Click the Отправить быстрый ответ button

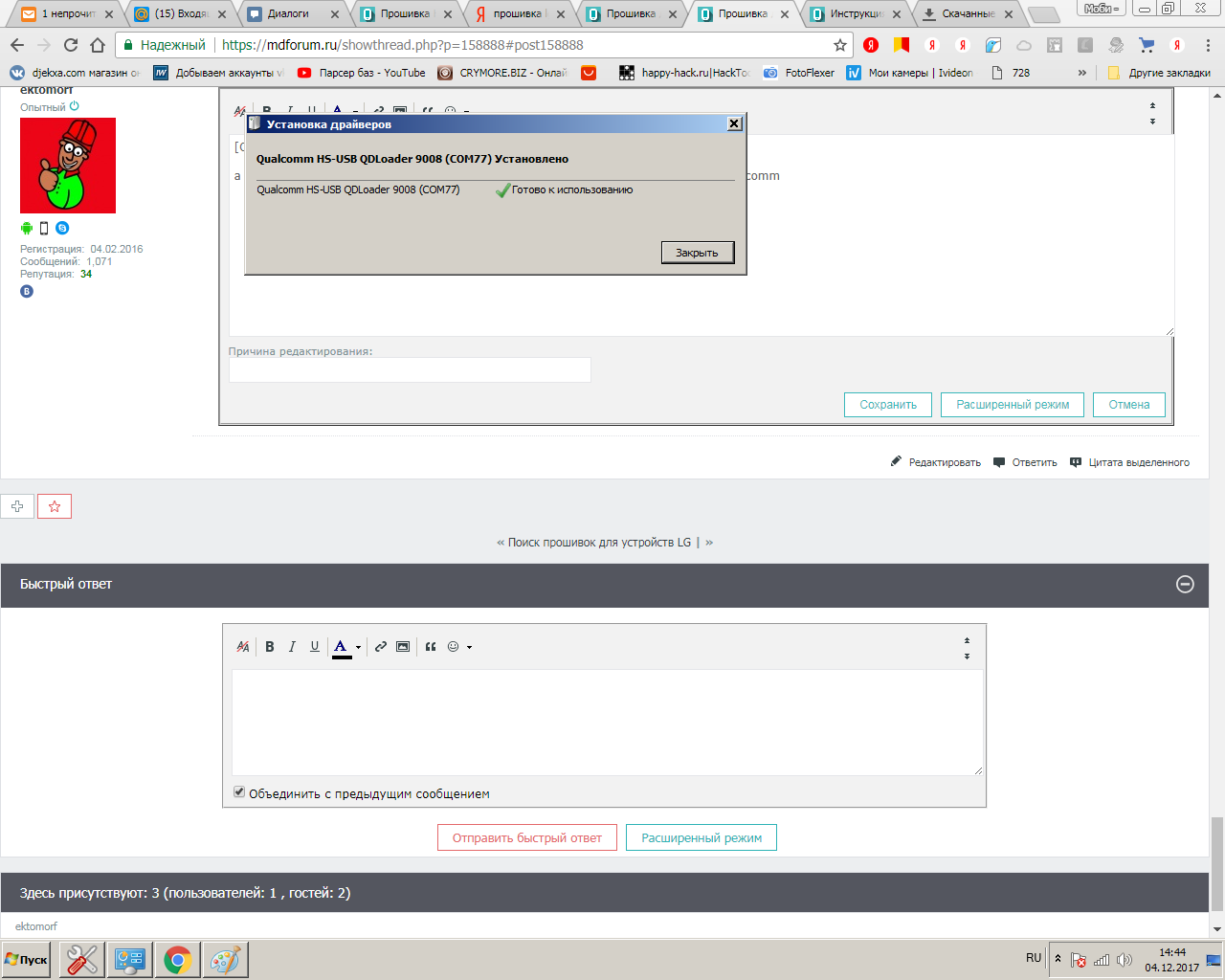pyautogui.click(x=527, y=837)
